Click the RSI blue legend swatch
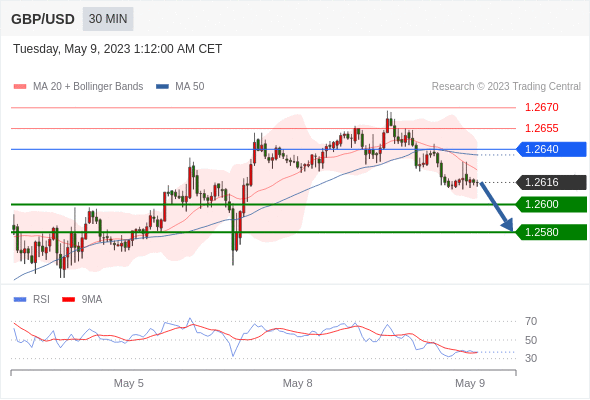Screen dimensions: 590x400 coord(20,300)
